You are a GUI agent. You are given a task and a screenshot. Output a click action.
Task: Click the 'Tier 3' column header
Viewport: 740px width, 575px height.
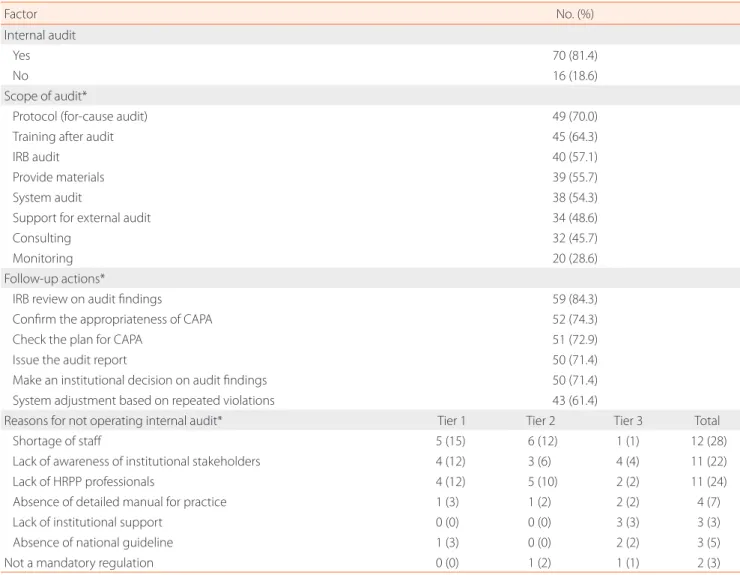click(x=628, y=421)
